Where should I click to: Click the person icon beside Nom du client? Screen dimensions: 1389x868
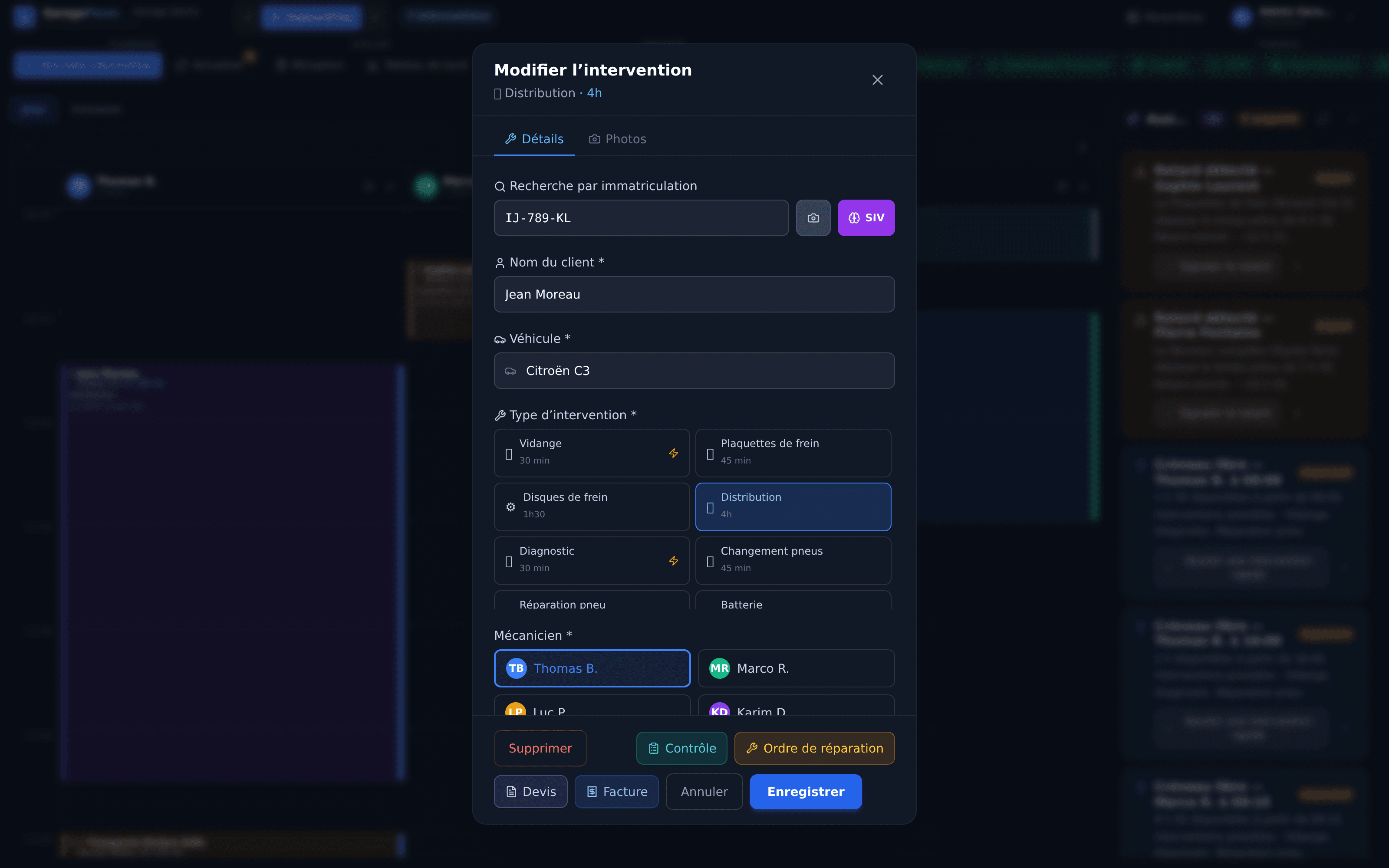click(x=500, y=262)
